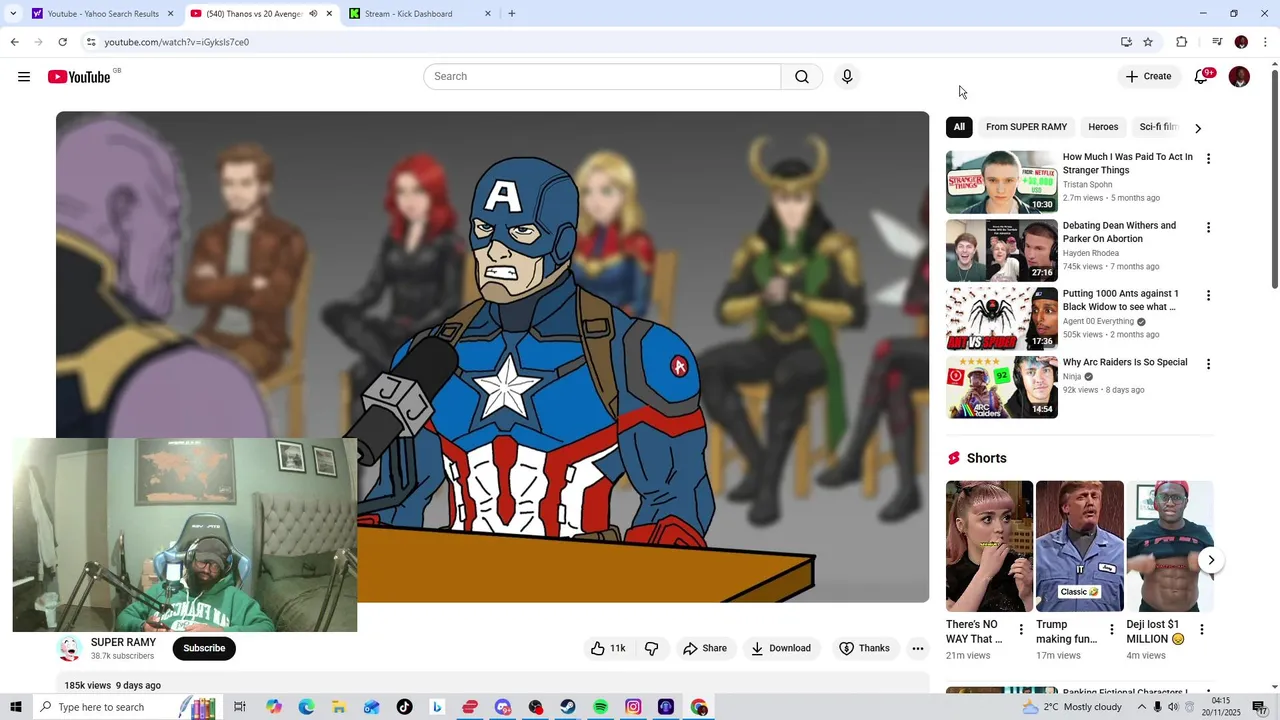Screen dimensions: 1280x720
Task: Open options for Arc Raiders video
Action: tap(1208, 365)
